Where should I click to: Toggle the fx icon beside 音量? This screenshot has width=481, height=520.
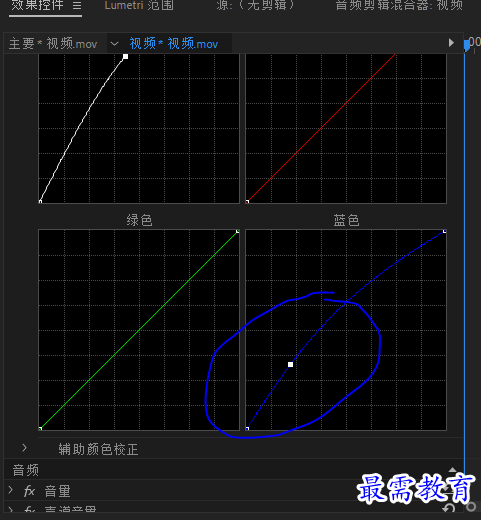point(29,491)
